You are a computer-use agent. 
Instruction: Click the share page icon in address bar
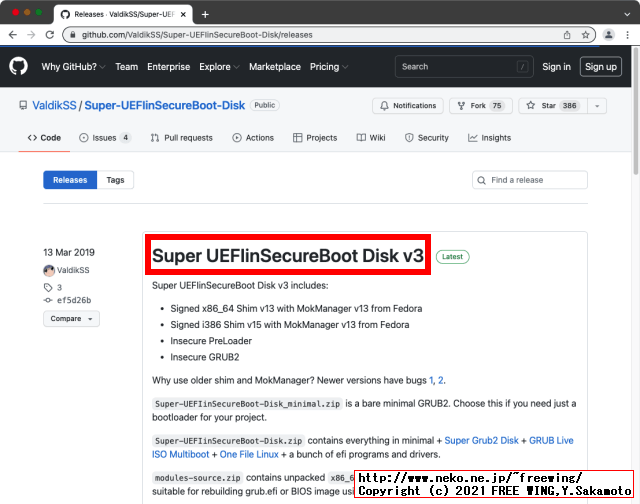[x=568, y=34]
